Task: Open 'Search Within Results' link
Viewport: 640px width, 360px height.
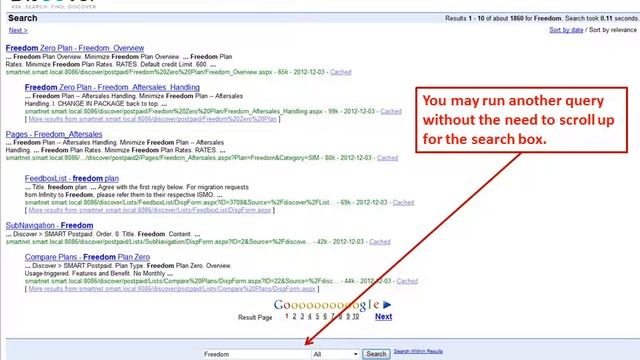Action: pos(418,351)
